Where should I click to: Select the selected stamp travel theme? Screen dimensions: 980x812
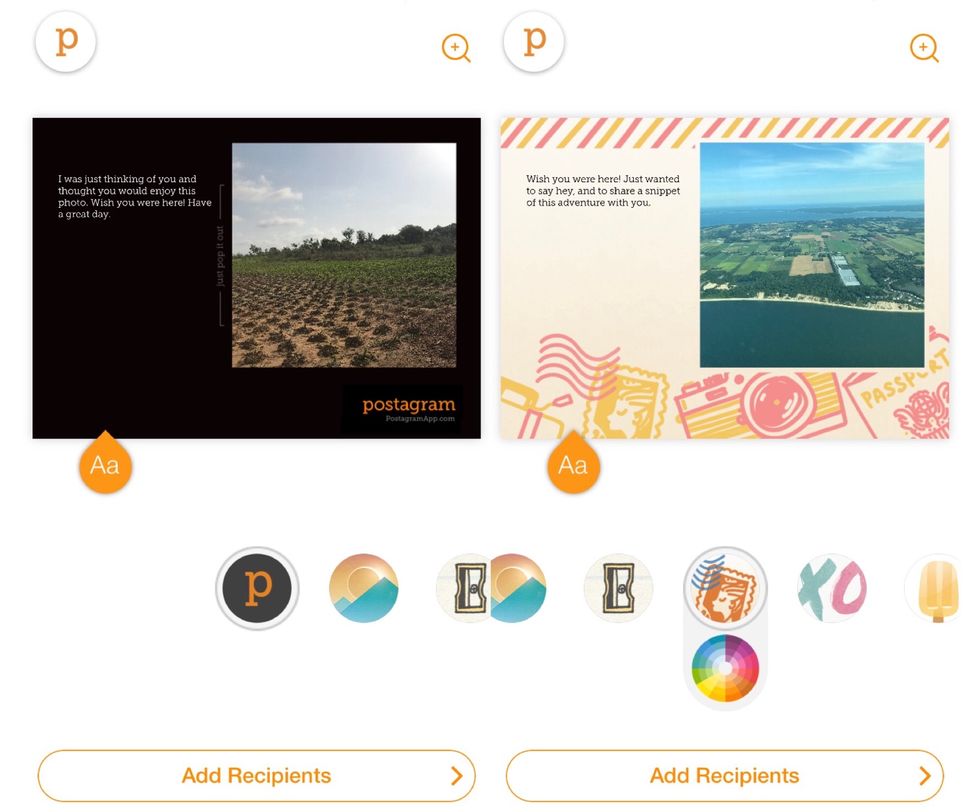tap(725, 588)
